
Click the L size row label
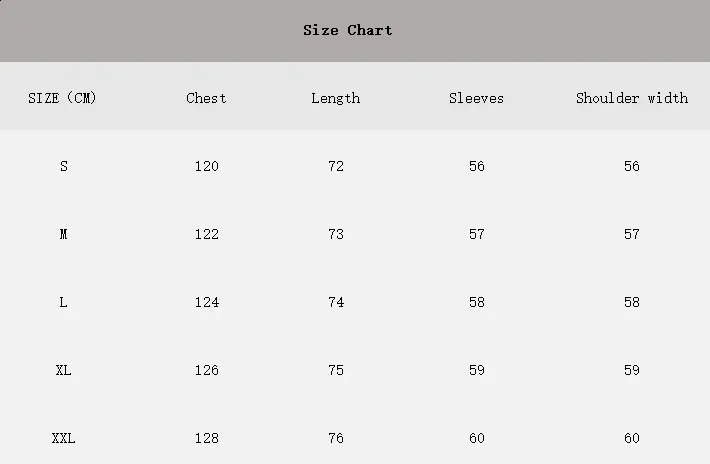64,302
